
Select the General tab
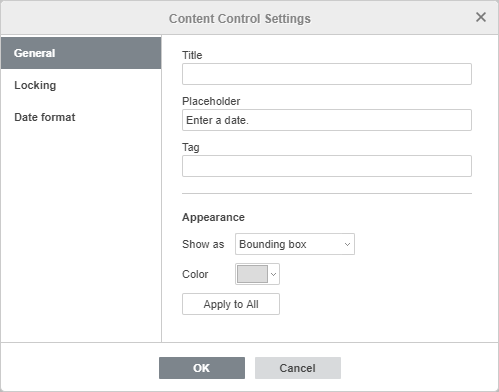point(81,53)
